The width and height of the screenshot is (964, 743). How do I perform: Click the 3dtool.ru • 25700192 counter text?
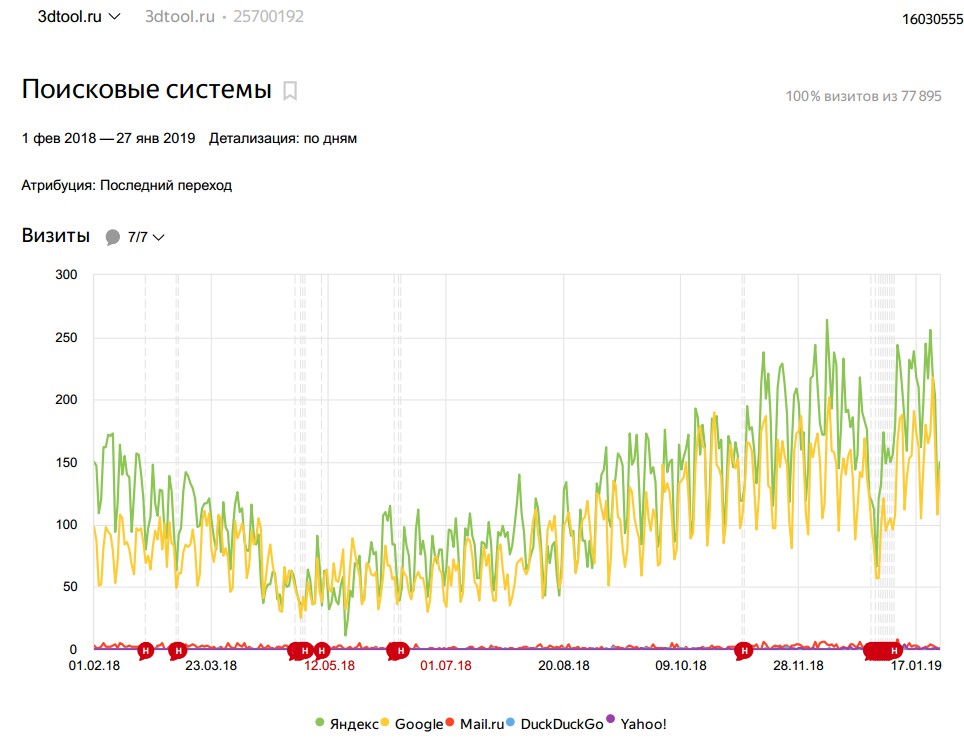coord(224,17)
